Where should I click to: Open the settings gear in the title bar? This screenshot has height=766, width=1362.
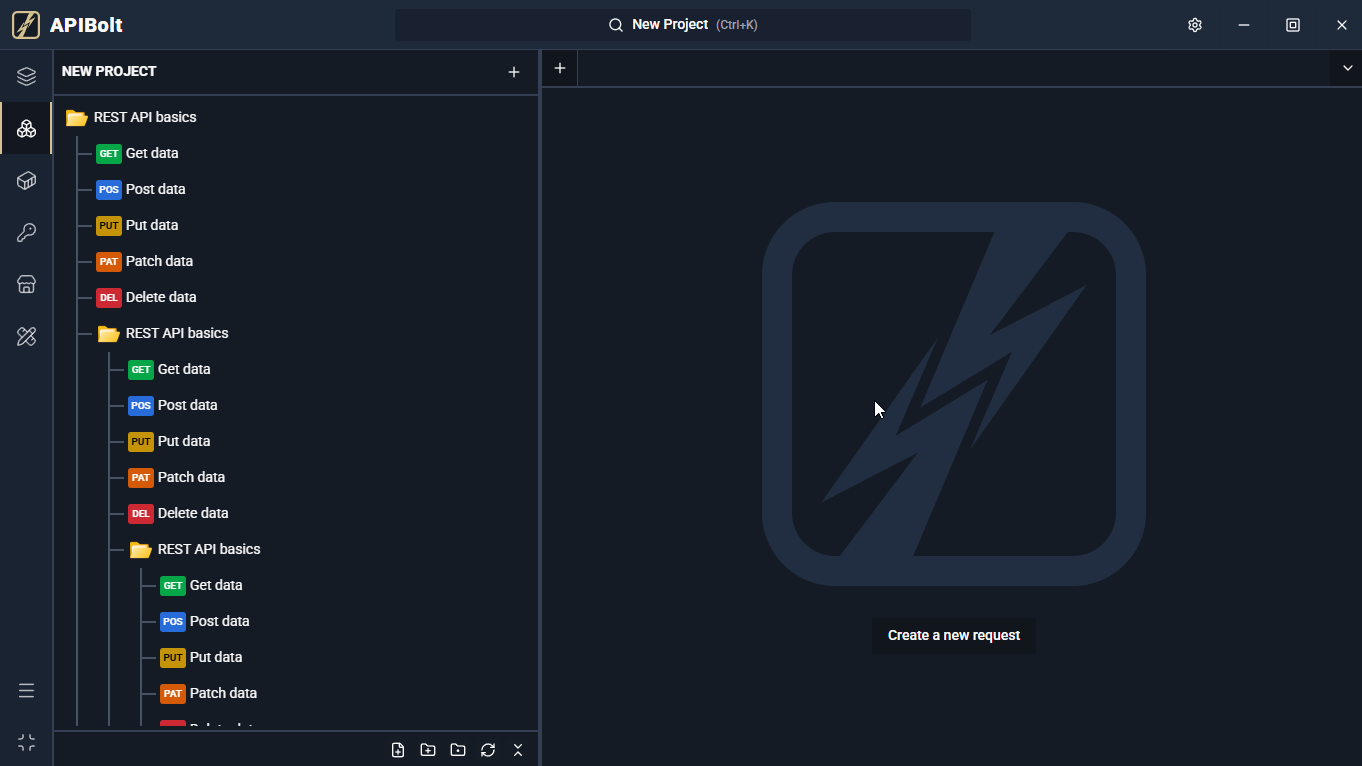(x=1195, y=25)
